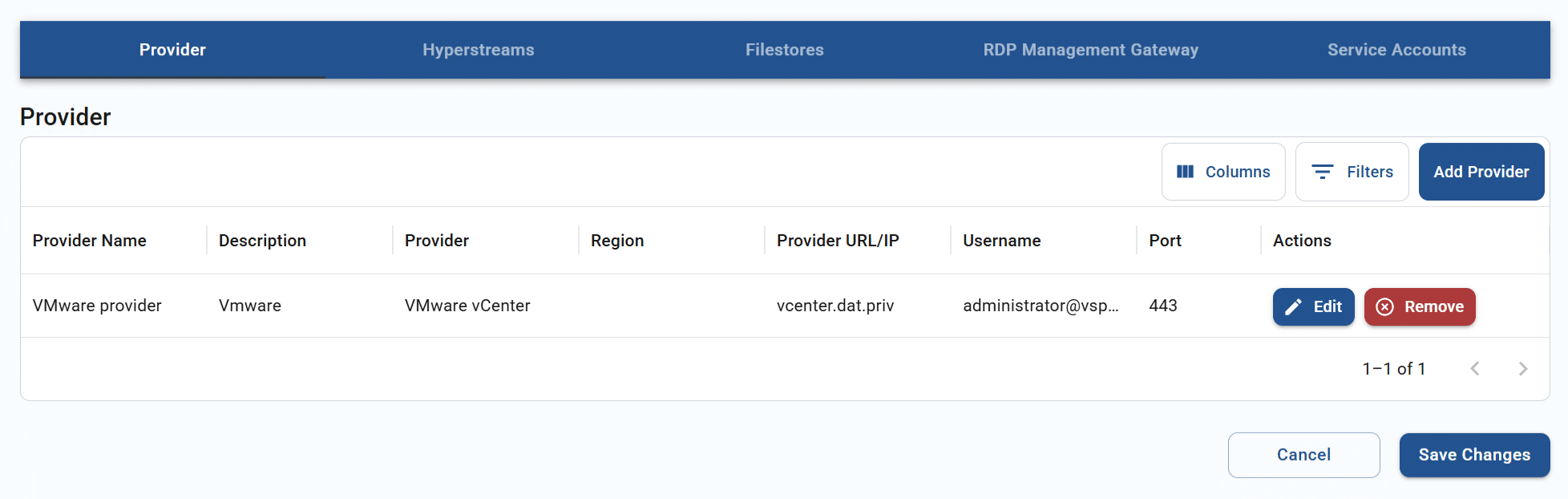The image size is (1568, 499).
Task: Click the Port column header
Action: tap(1165, 241)
